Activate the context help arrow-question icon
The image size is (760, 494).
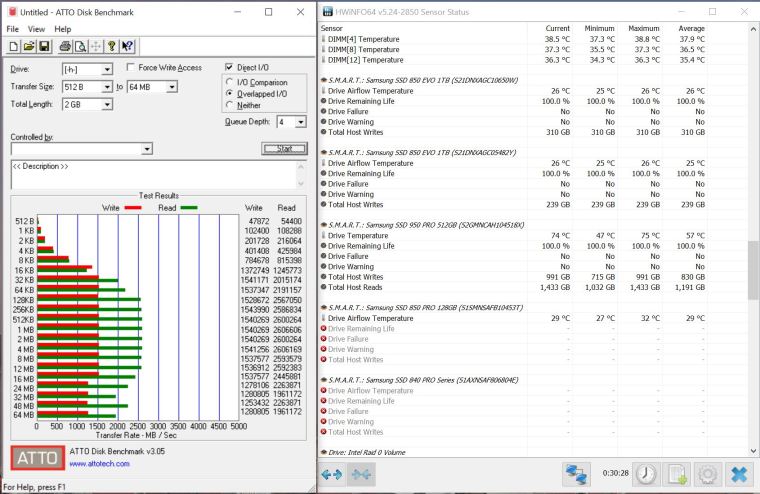coord(127,47)
